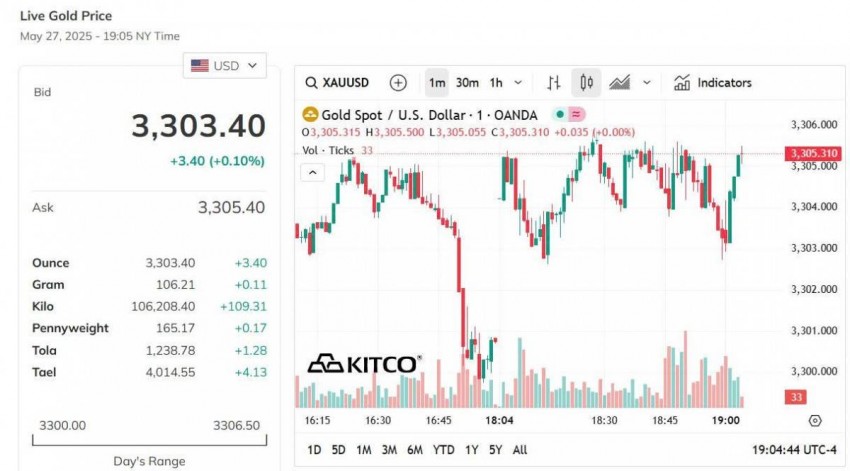Open chart settings hexagon icon
This screenshot has height=471, width=850.
point(815,421)
